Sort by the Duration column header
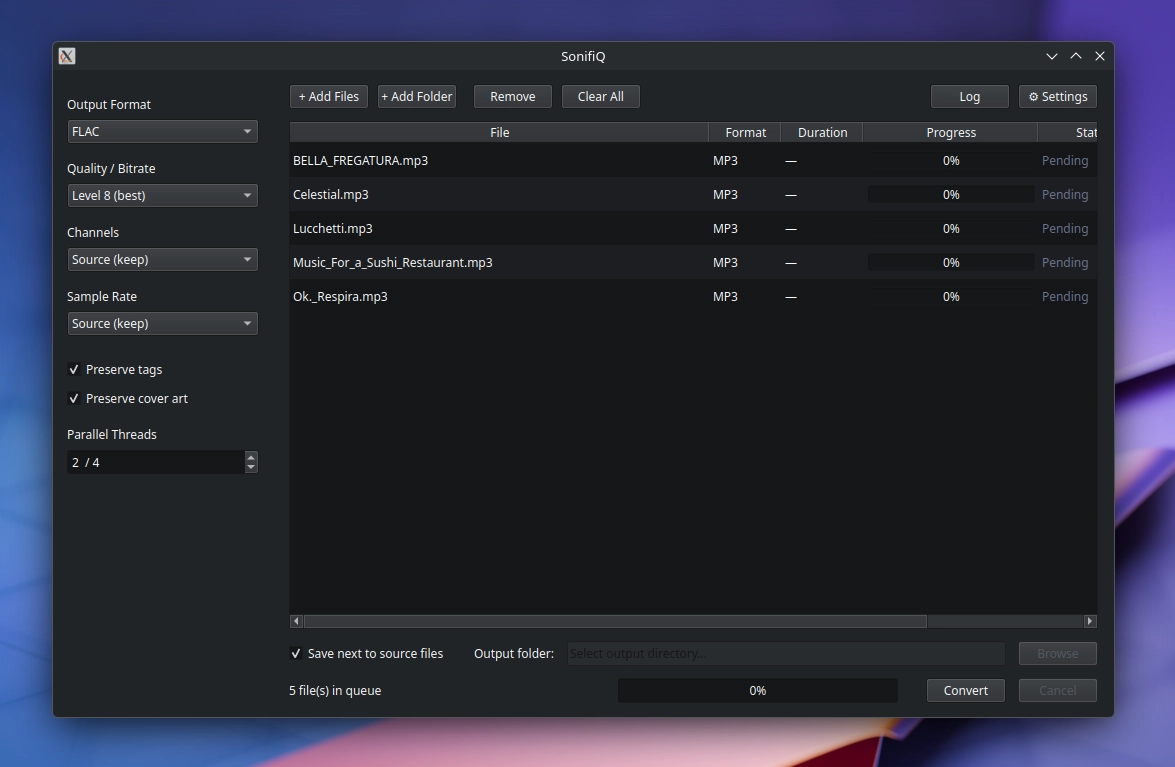 pos(822,133)
